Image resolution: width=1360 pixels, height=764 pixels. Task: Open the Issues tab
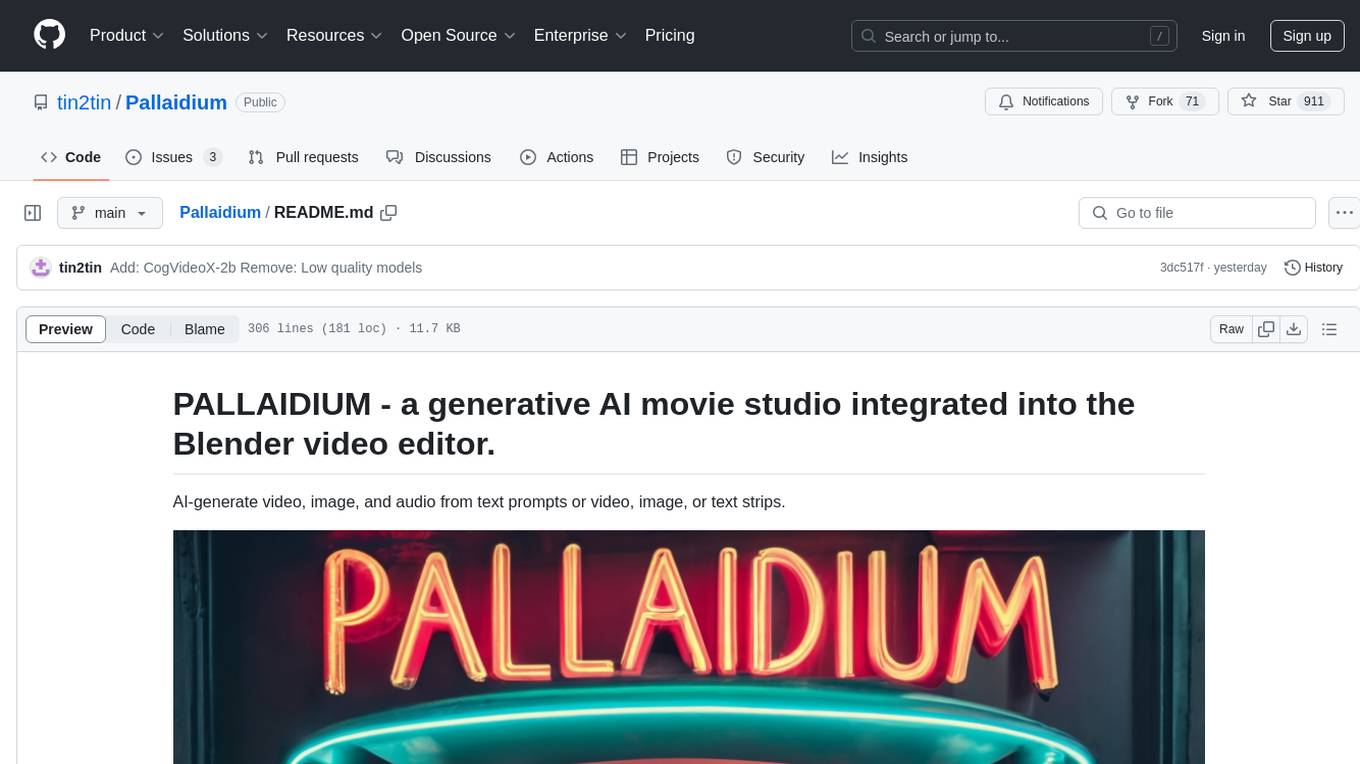(x=172, y=157)
